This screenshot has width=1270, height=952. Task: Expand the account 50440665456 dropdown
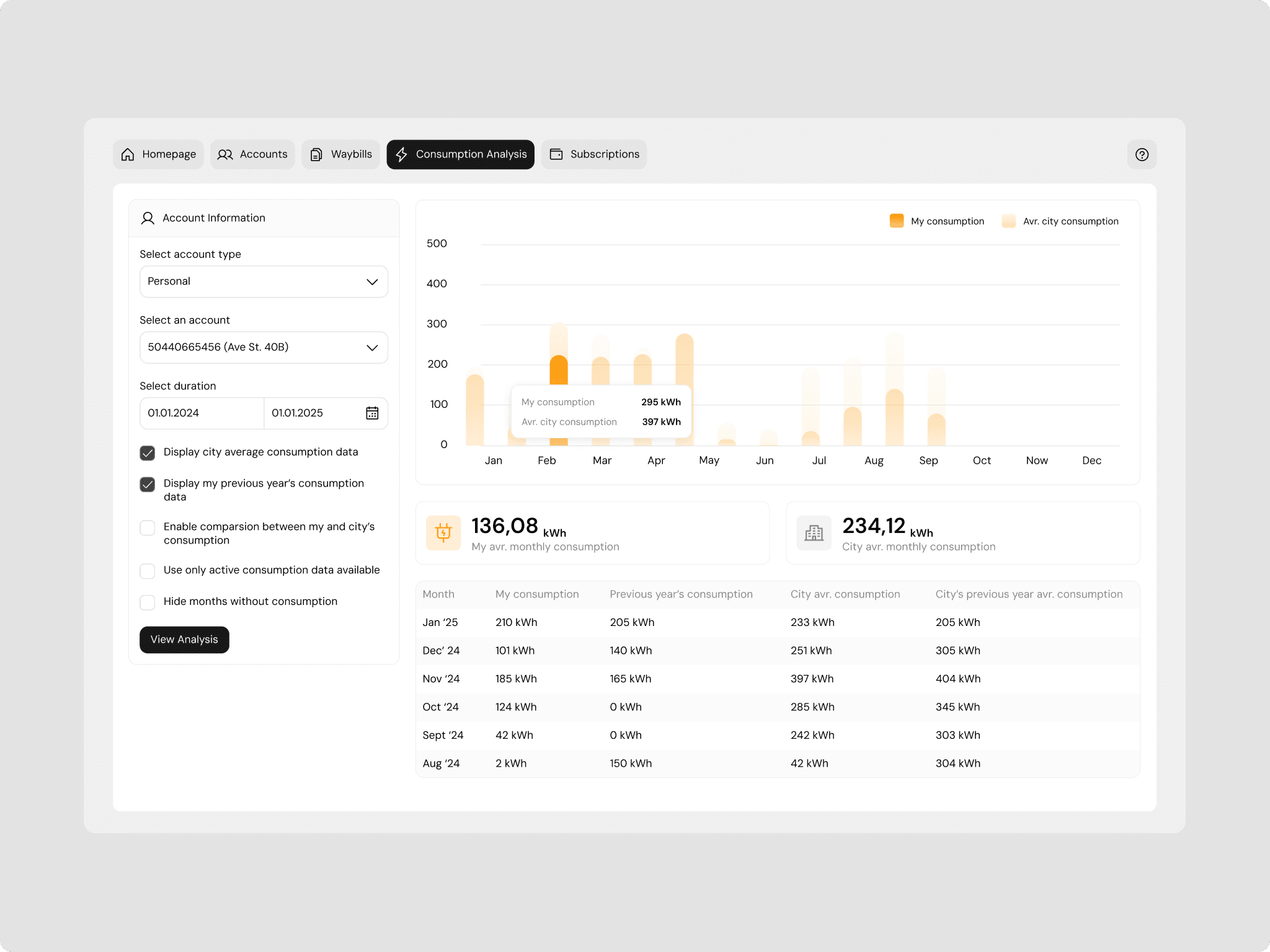pos(264,347)
